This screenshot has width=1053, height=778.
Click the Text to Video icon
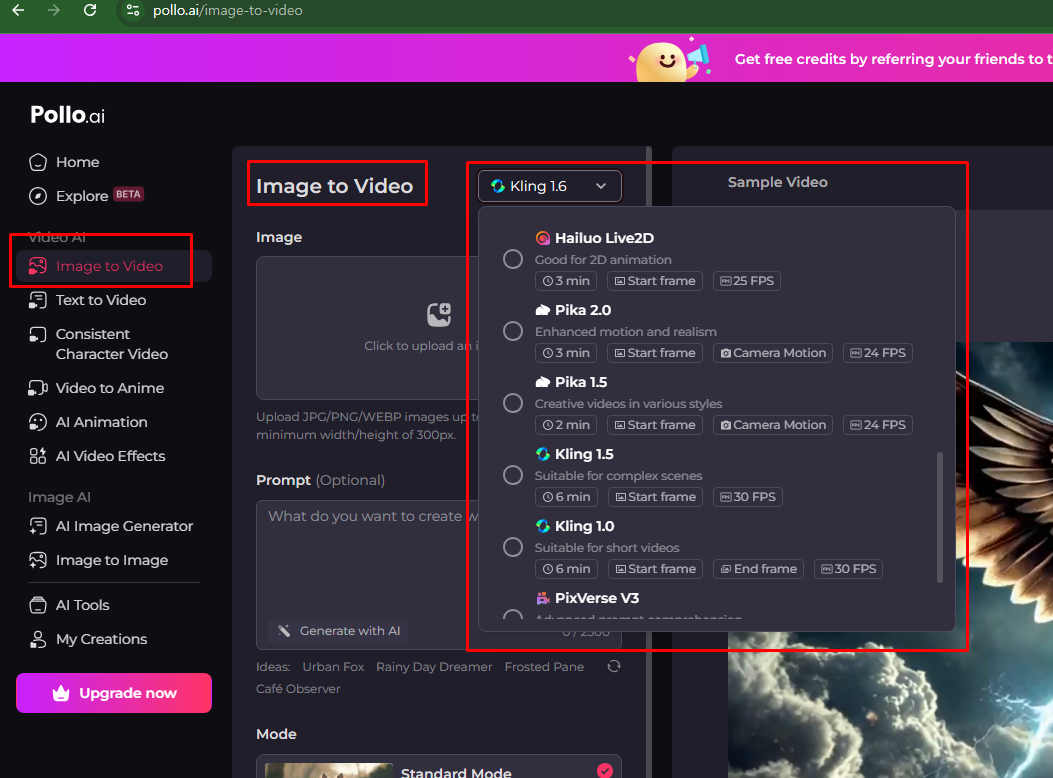[38, 300]
